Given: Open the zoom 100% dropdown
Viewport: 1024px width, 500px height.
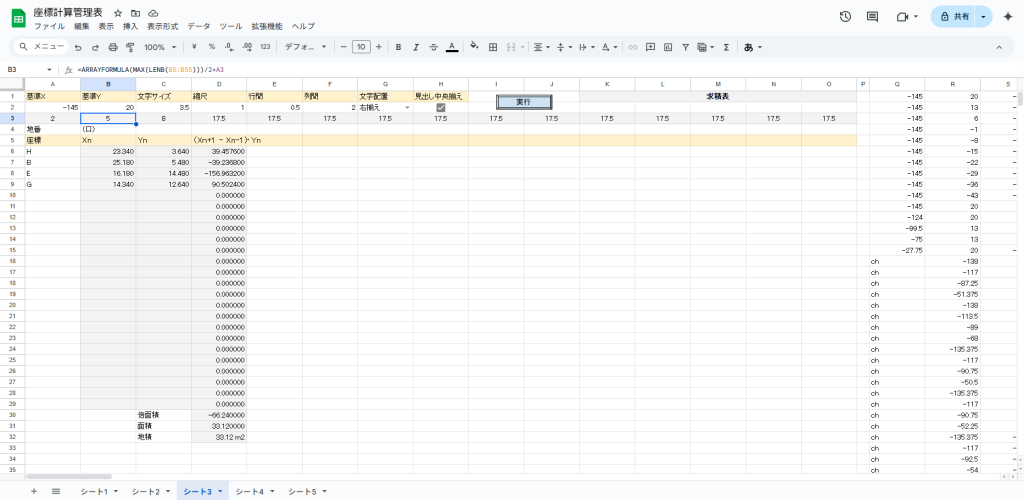Looking at the screenshot, I should point(160,47).
